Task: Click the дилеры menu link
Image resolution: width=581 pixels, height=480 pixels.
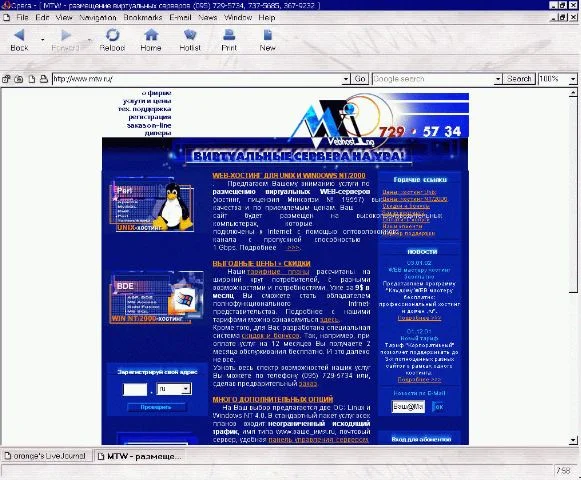Action: click(x=158, y=133)
